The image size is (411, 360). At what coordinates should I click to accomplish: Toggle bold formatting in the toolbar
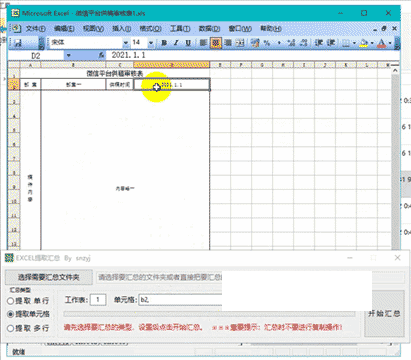[x=164, y=43]
